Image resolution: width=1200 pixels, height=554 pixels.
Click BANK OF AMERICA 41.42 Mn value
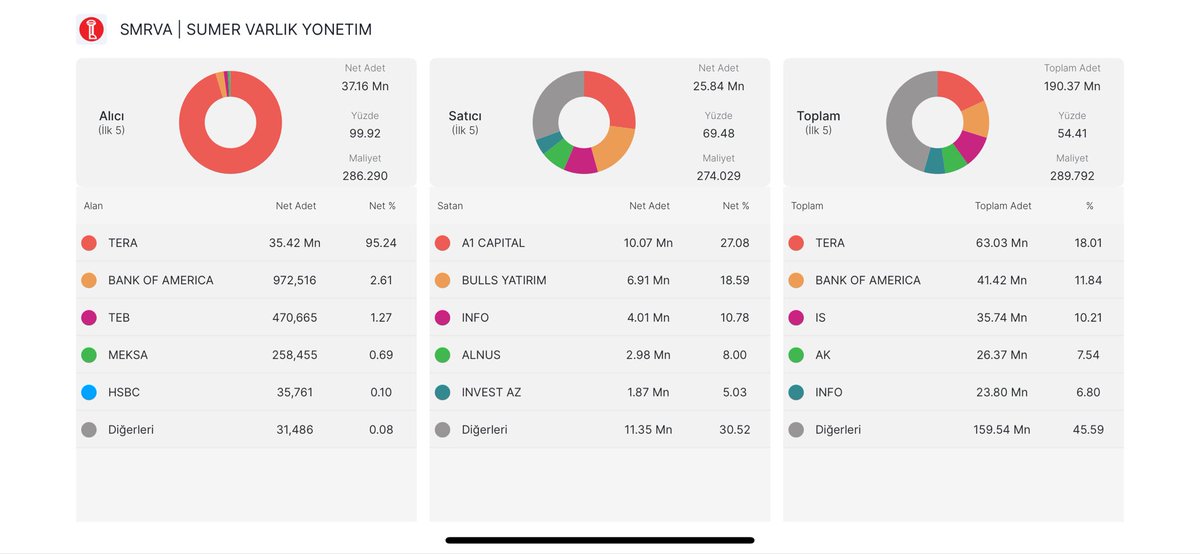(x=1002, y=280)
